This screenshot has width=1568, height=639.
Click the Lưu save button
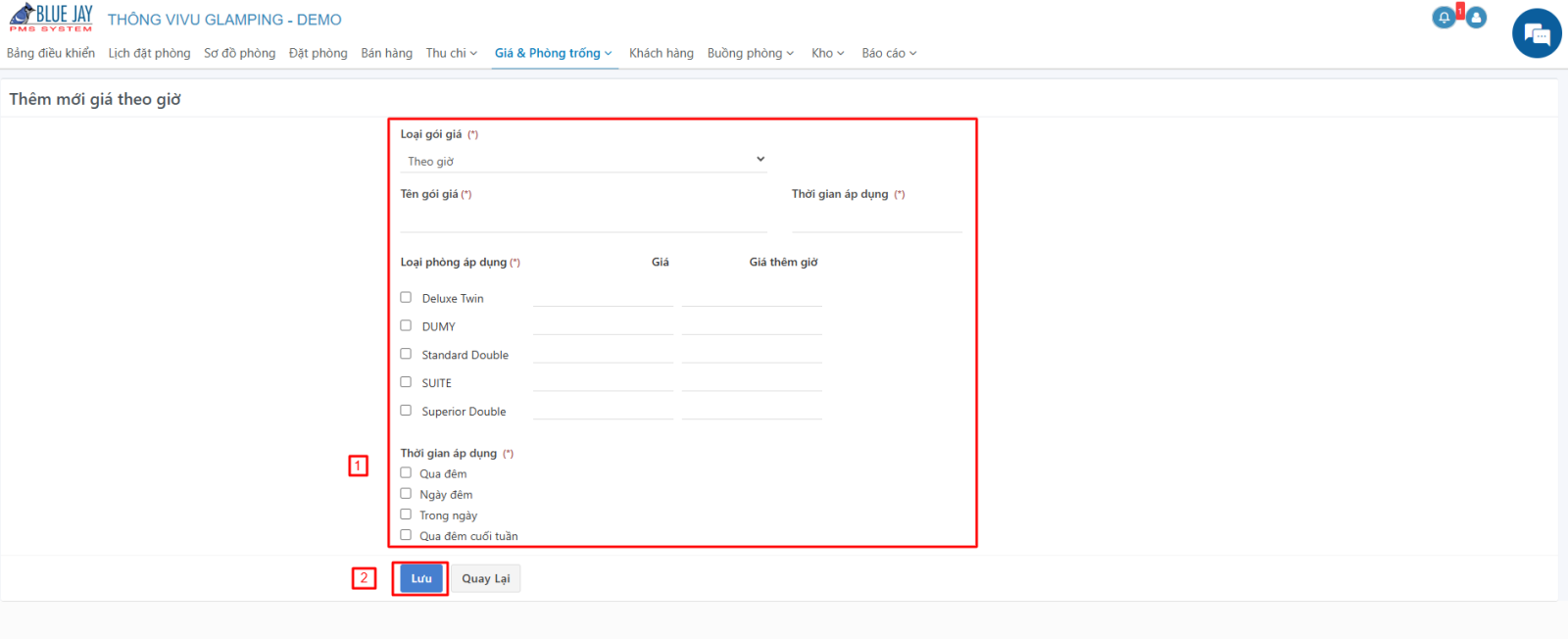(421, 578)
